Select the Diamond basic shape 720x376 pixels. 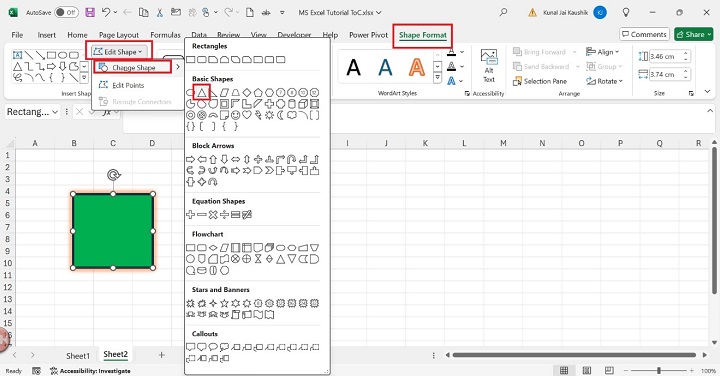247,93
